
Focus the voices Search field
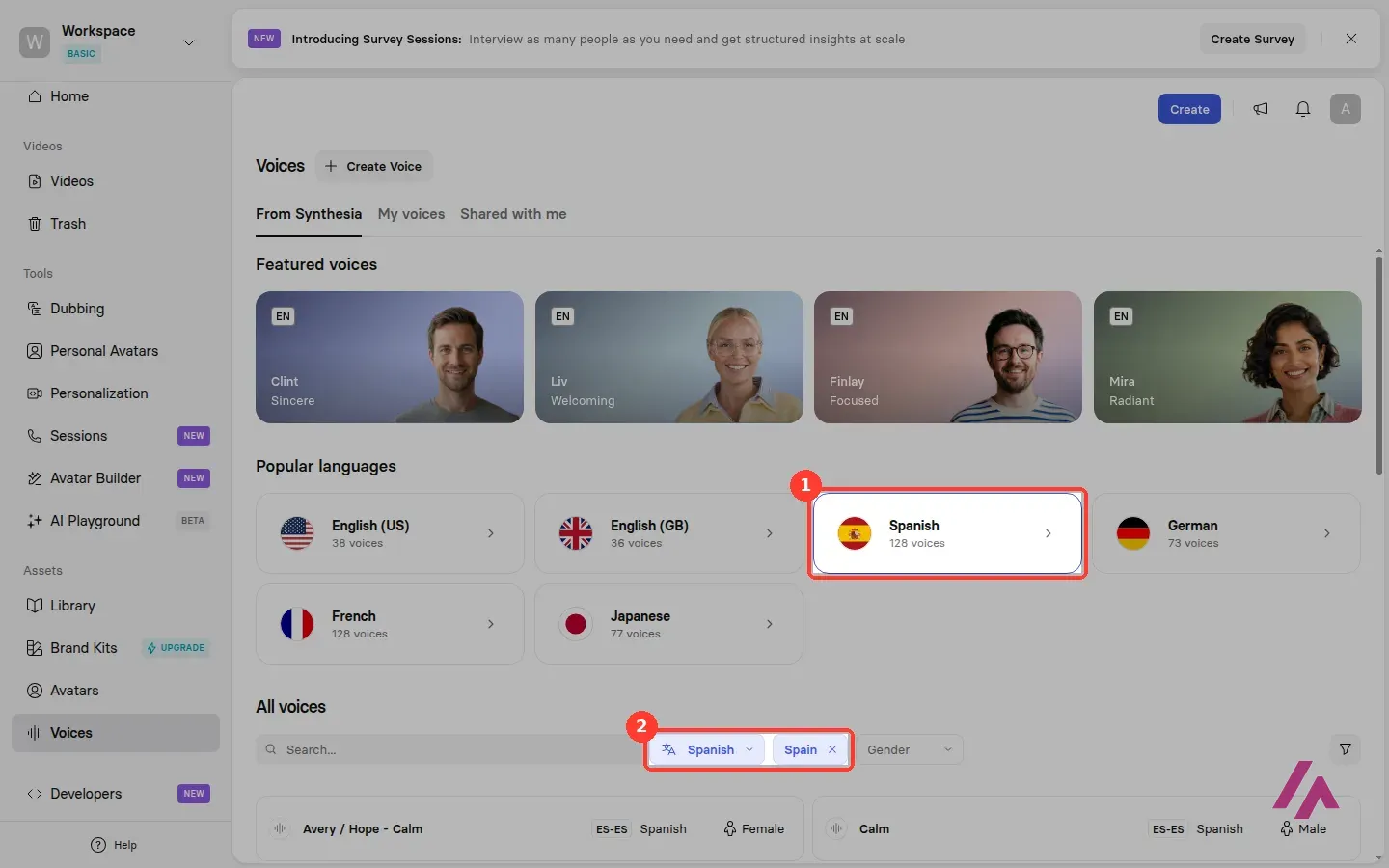click(x=449, y=749)
